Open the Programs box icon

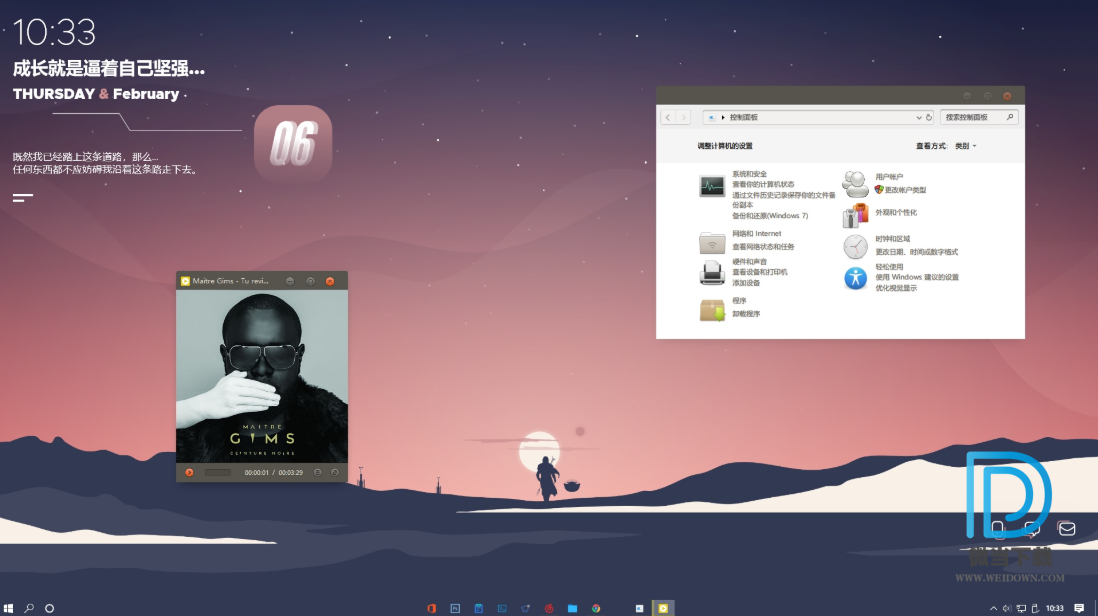pos(711,309)
